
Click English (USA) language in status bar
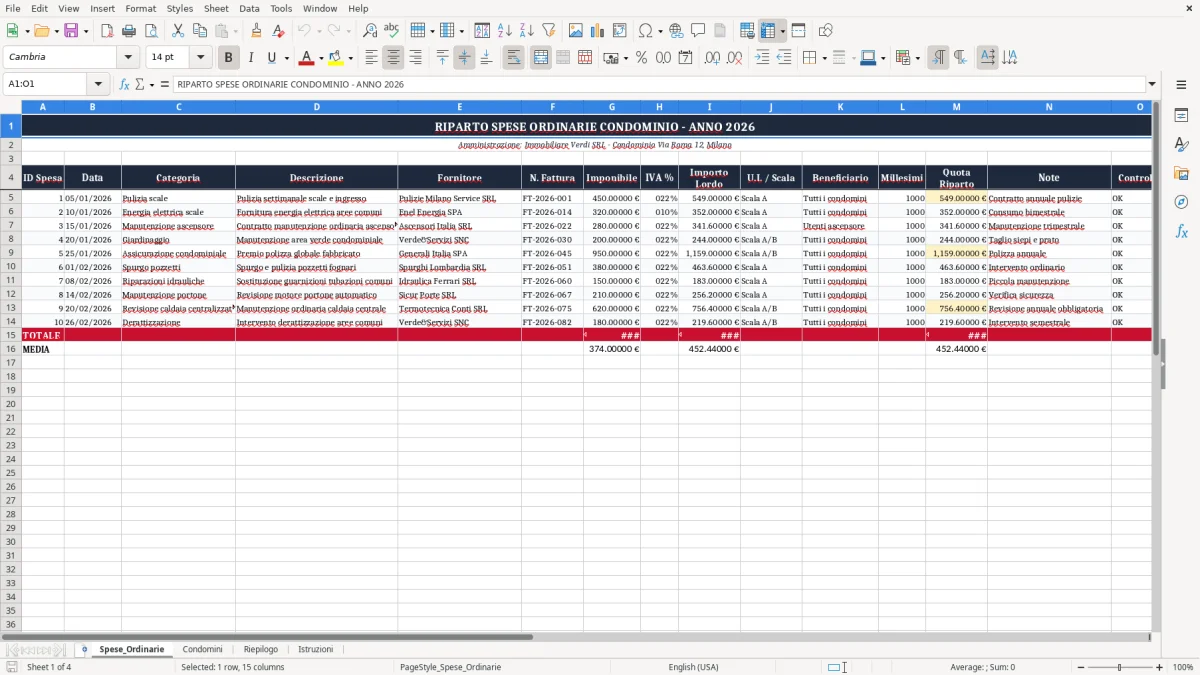coord(694,667)
